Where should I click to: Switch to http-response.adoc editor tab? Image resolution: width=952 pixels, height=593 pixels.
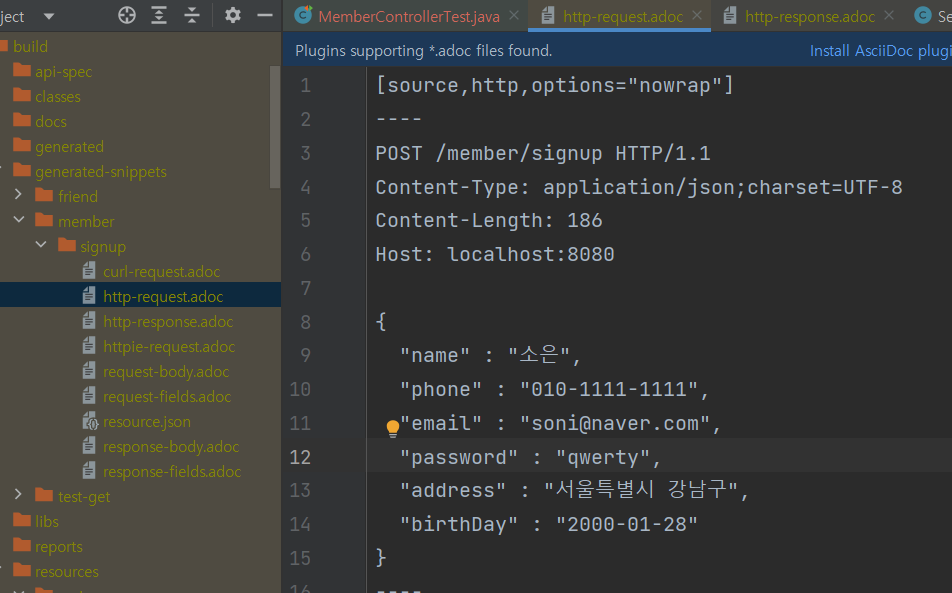click(810, 16)
